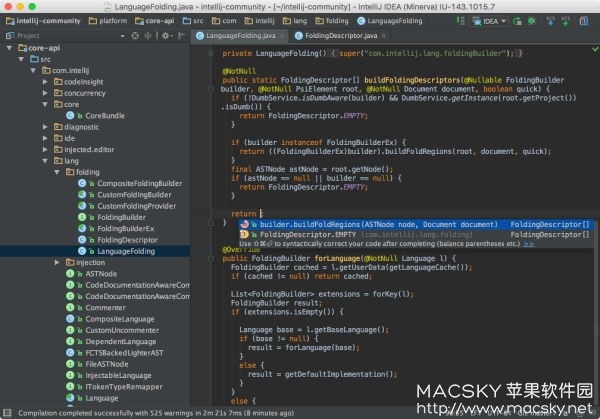
Task: Select ITokenTypeRemapper in project tree
Action: [x=124, y=387]
